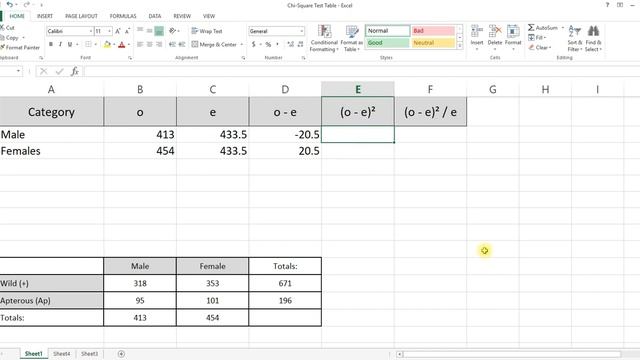Screen dimensions: 640x360
Task: Expand Merge & Center dropdown arrow
Action: (x=242, y=44)
